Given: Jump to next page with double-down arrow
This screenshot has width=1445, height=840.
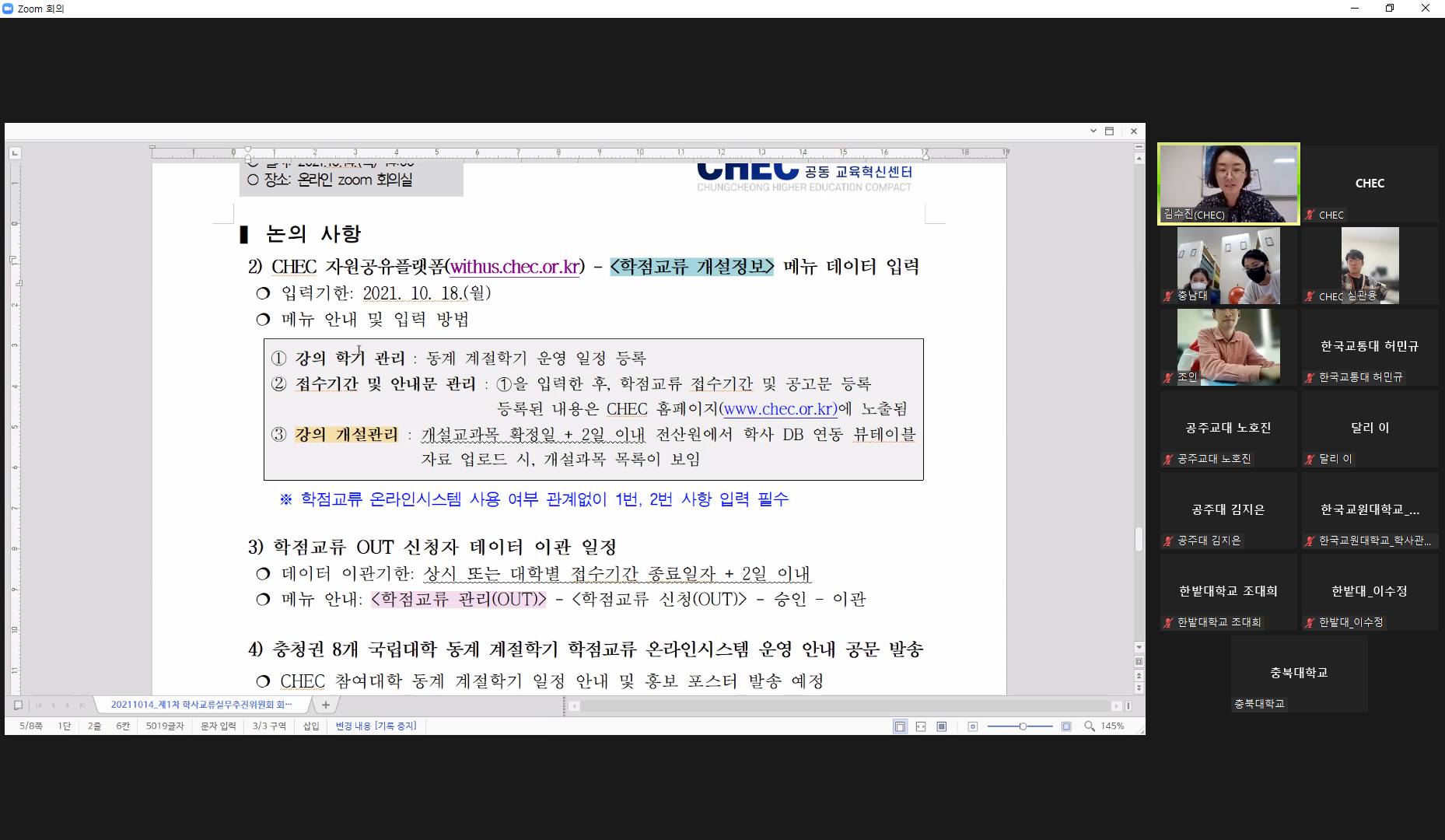Looking at the screenshot, I should pos(1139,688).
